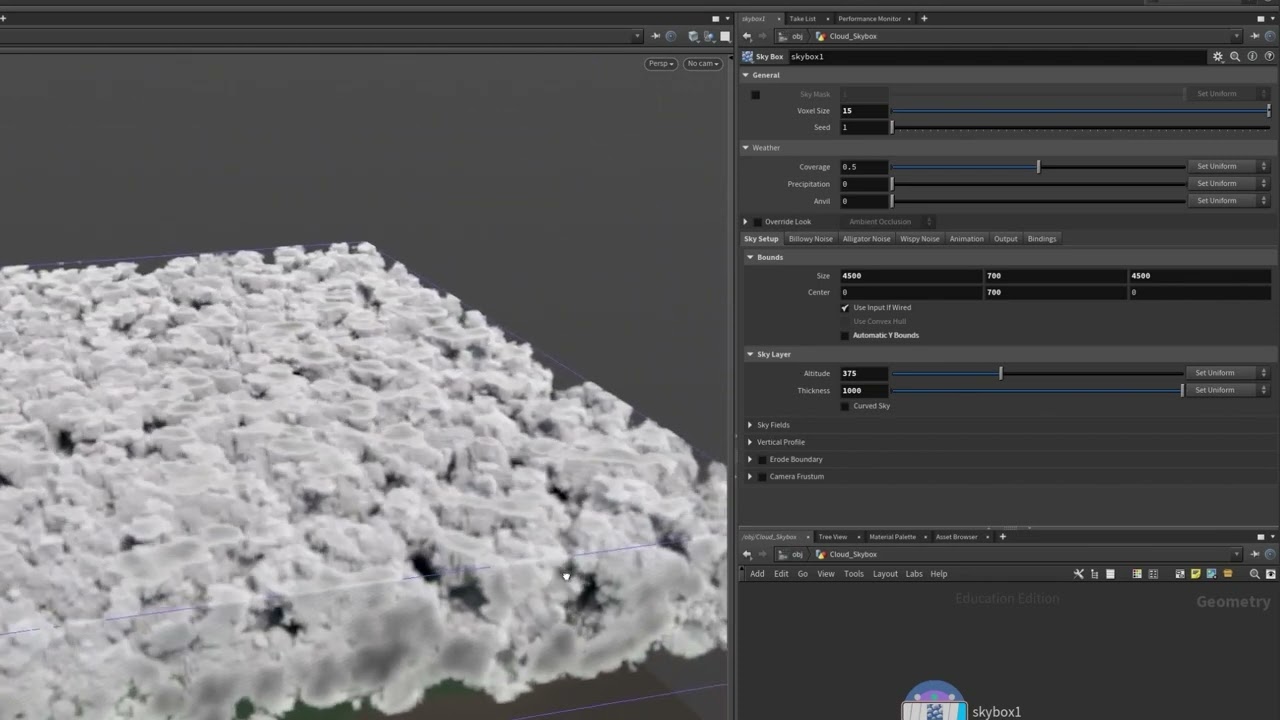Open the node info icon
Viewport: 1280px width, 720px height.
tap(1252, 57)
